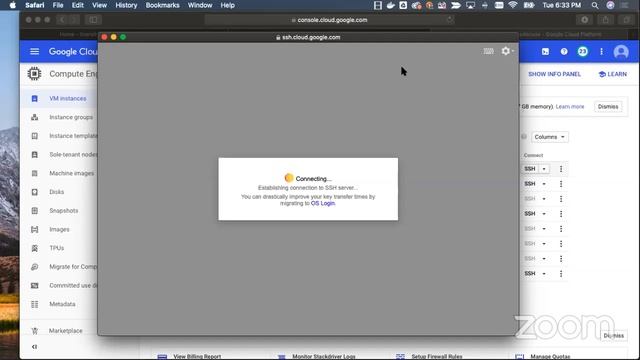Click the first row SSH button

click(530, 169)
